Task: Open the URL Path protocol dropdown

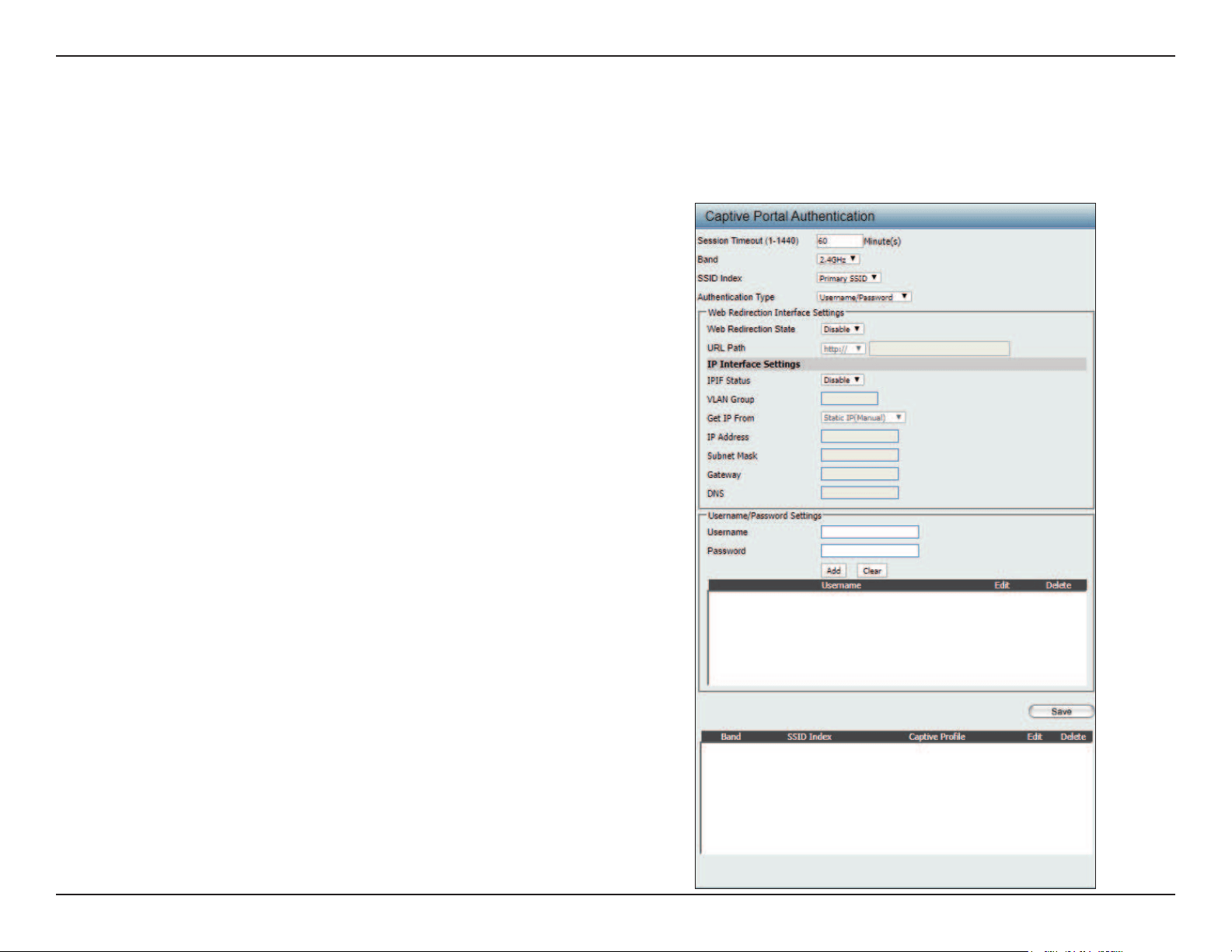Action: [x=843, y=349]
